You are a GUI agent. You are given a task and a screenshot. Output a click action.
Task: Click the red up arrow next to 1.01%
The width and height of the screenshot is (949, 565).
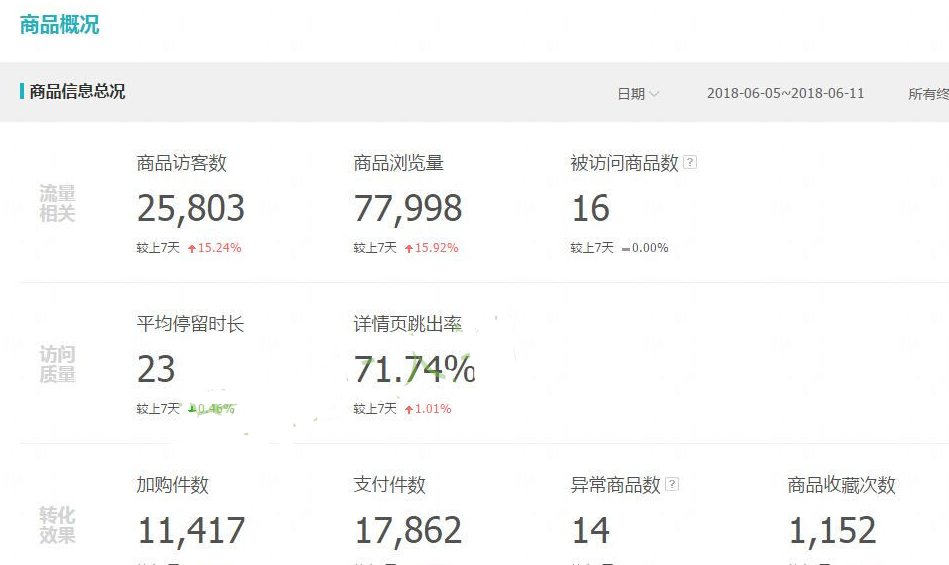pos(409,409)
